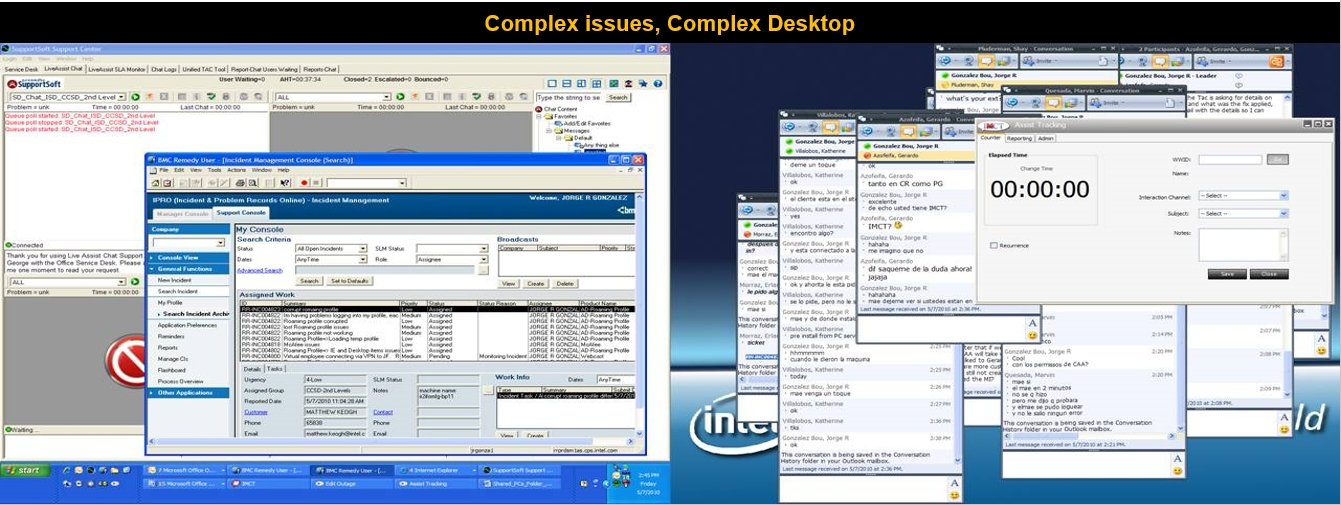Expand Other Applications in Remedy sidebar
Screen dimensions: 1341x505
tap(190, 393)
